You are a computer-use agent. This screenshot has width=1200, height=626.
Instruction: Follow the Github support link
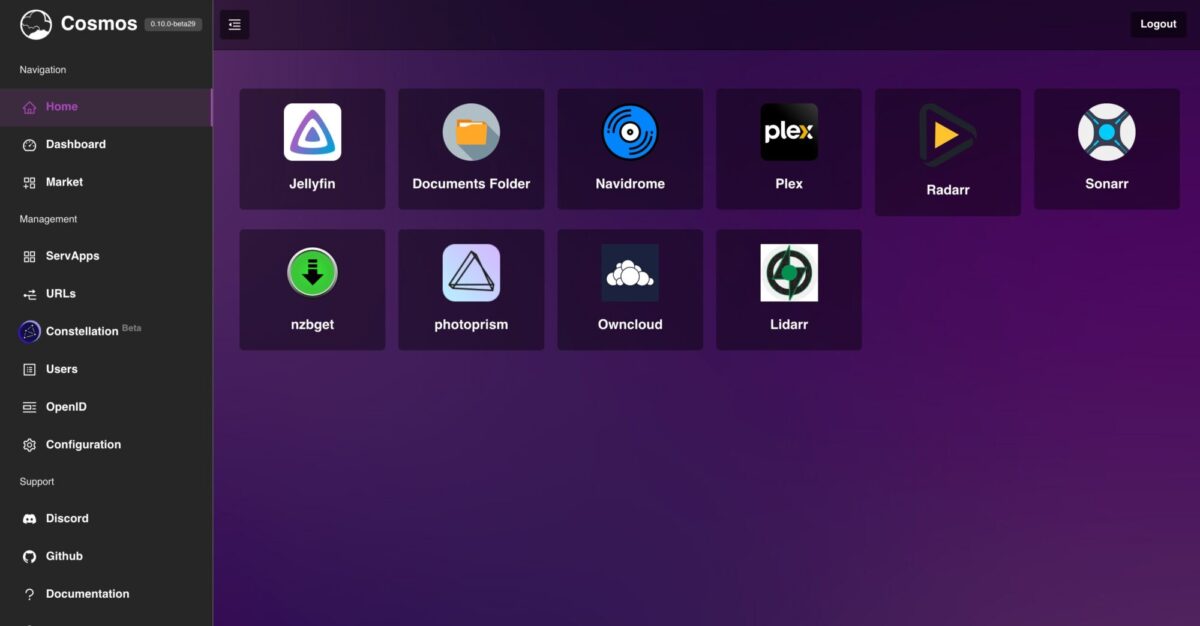pos(64,556)
